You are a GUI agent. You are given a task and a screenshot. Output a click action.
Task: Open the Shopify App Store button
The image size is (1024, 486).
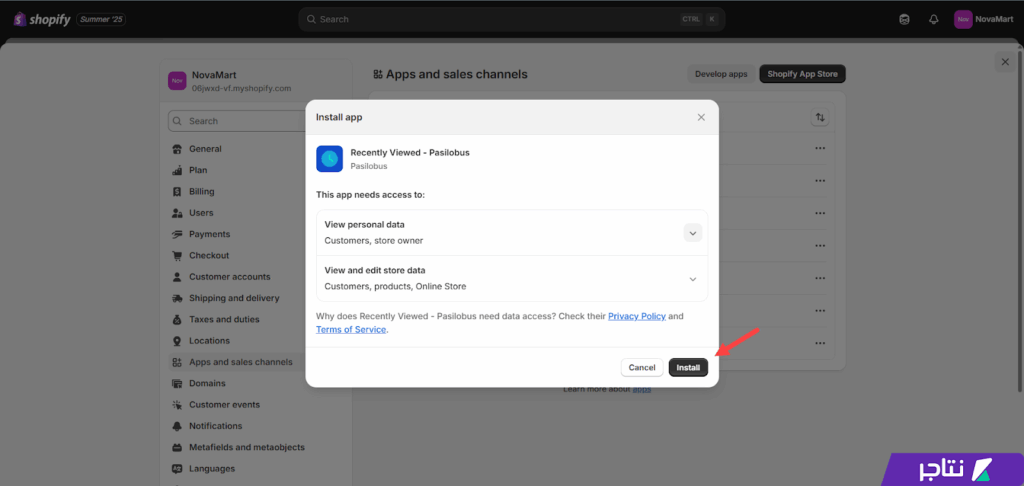(x=803, y=74)
